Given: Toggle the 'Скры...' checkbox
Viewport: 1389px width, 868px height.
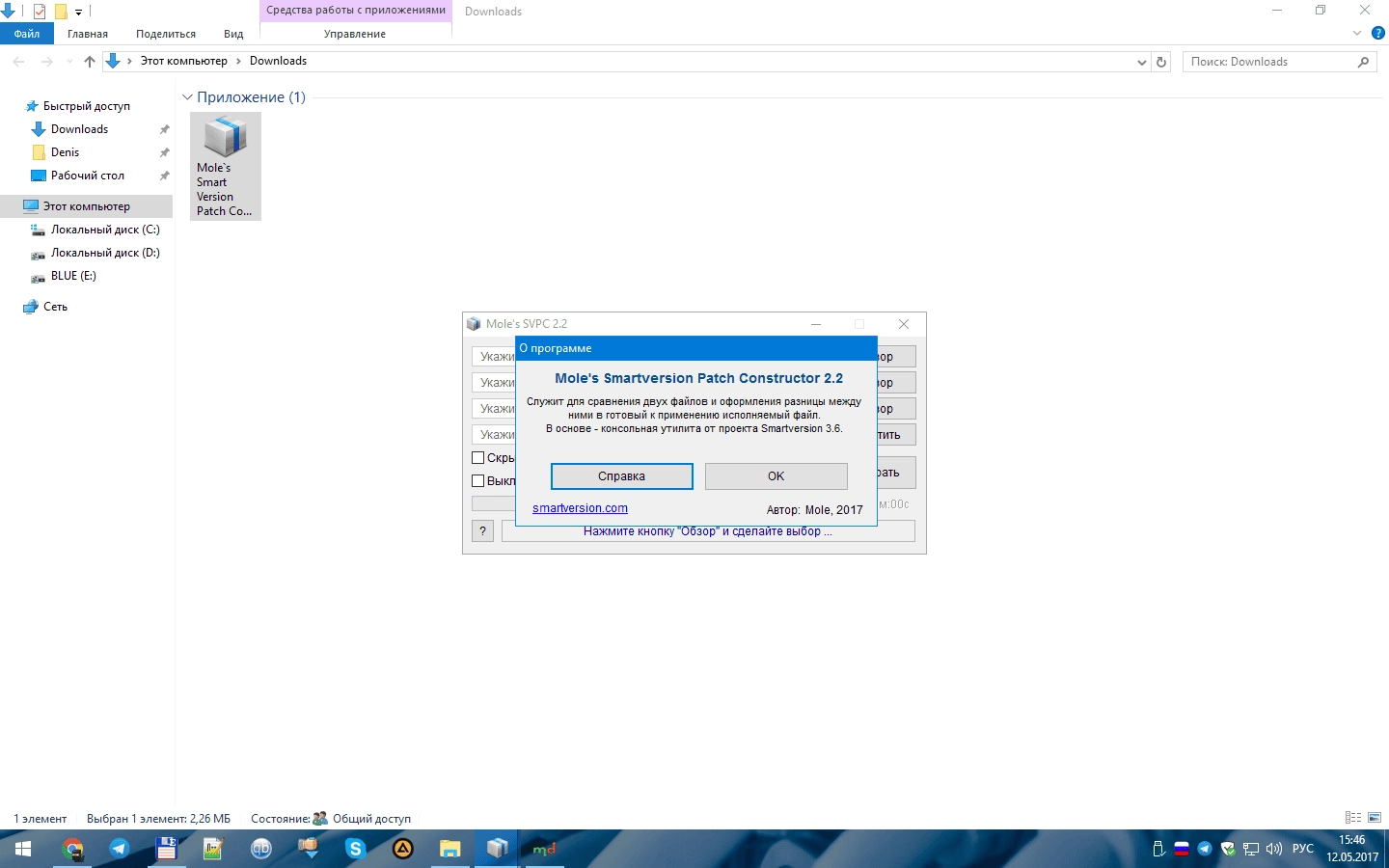Looking at the screenshot, I should 477,458.
